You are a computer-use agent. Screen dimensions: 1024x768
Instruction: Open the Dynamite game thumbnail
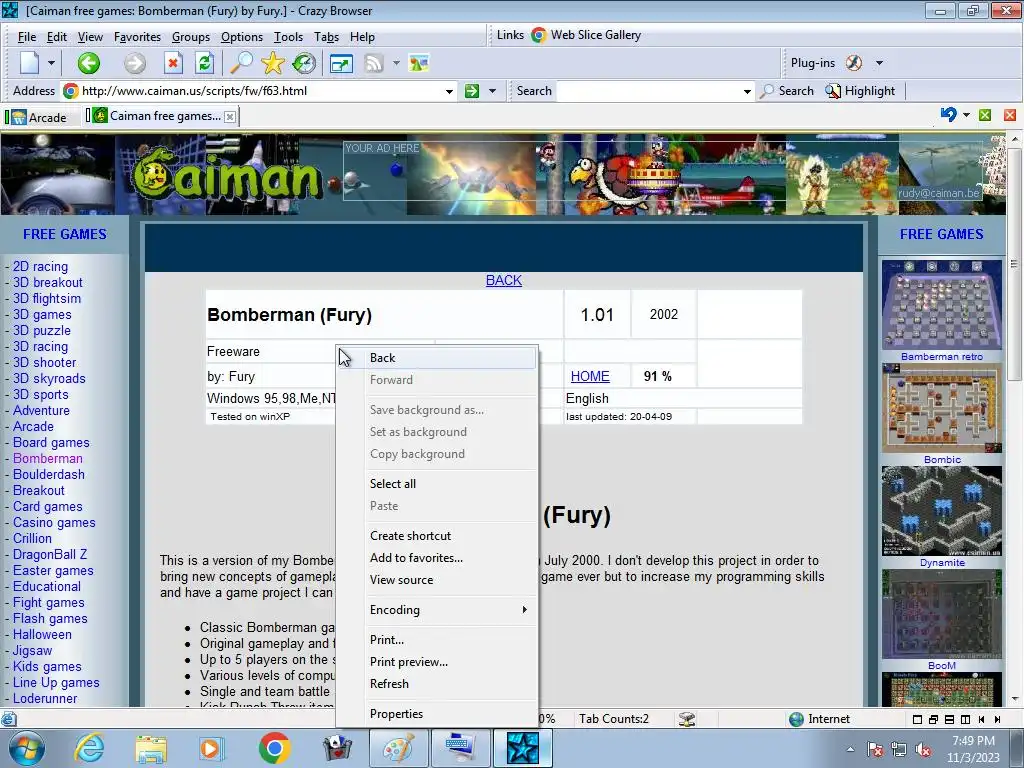click(x=941, y=511)
